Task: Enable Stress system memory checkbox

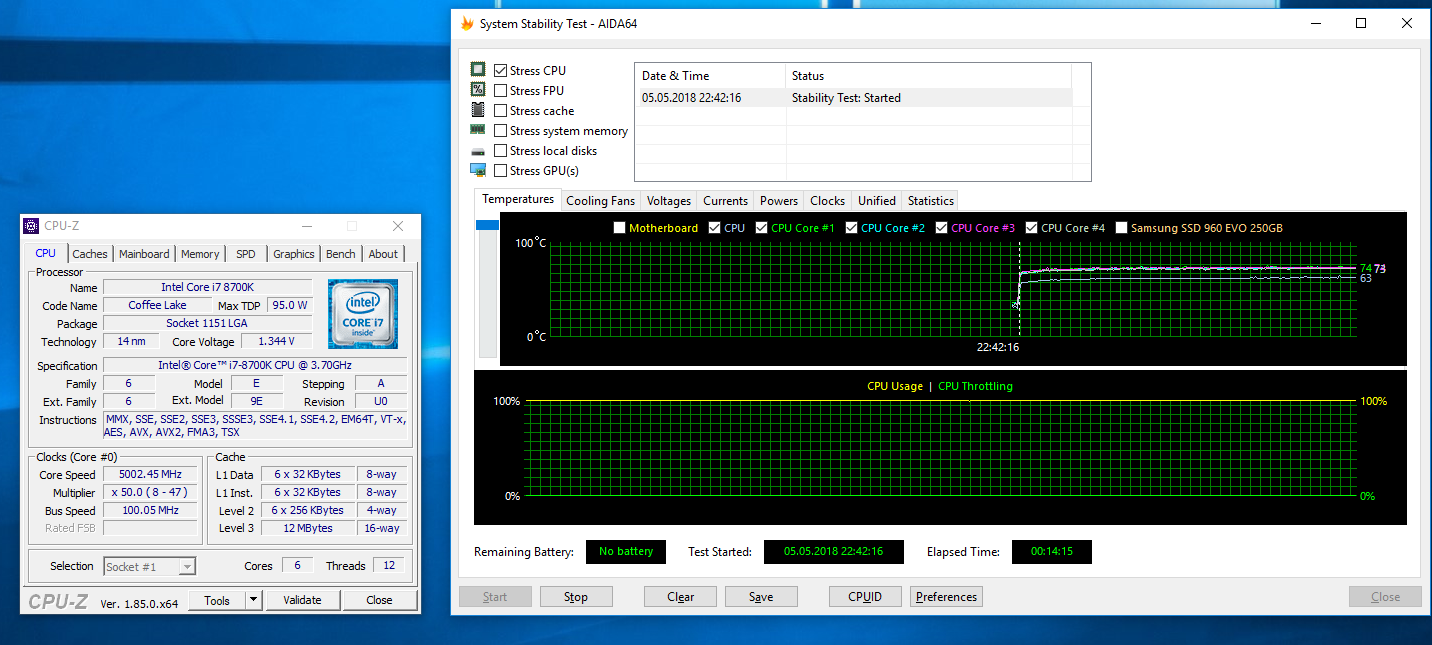Action: tap(500, 130)
